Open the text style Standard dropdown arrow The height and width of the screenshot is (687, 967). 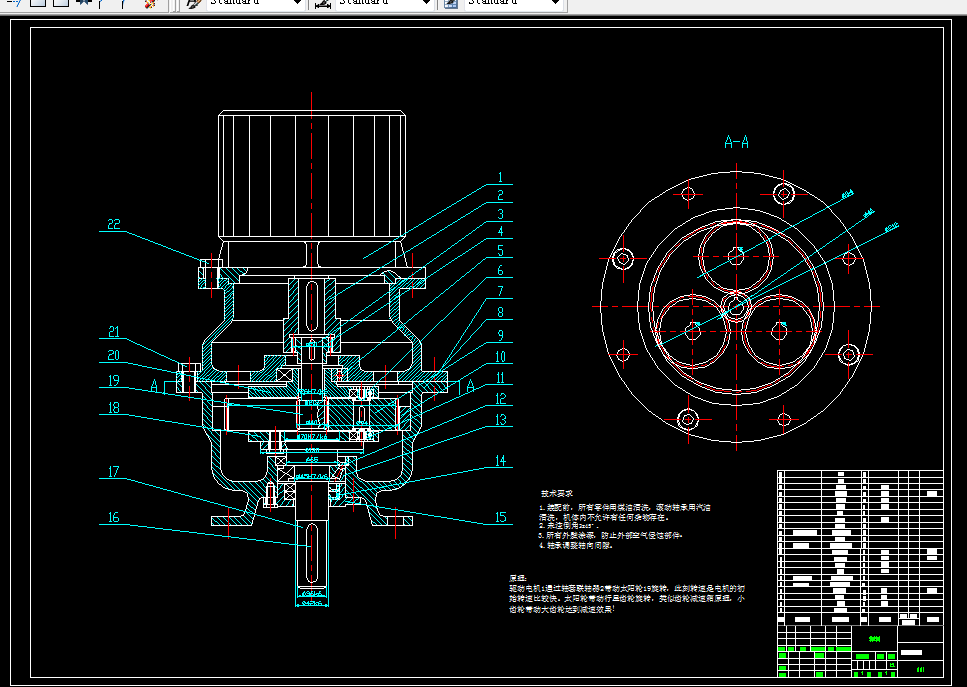pyautogui.click(x=297, y=3)
